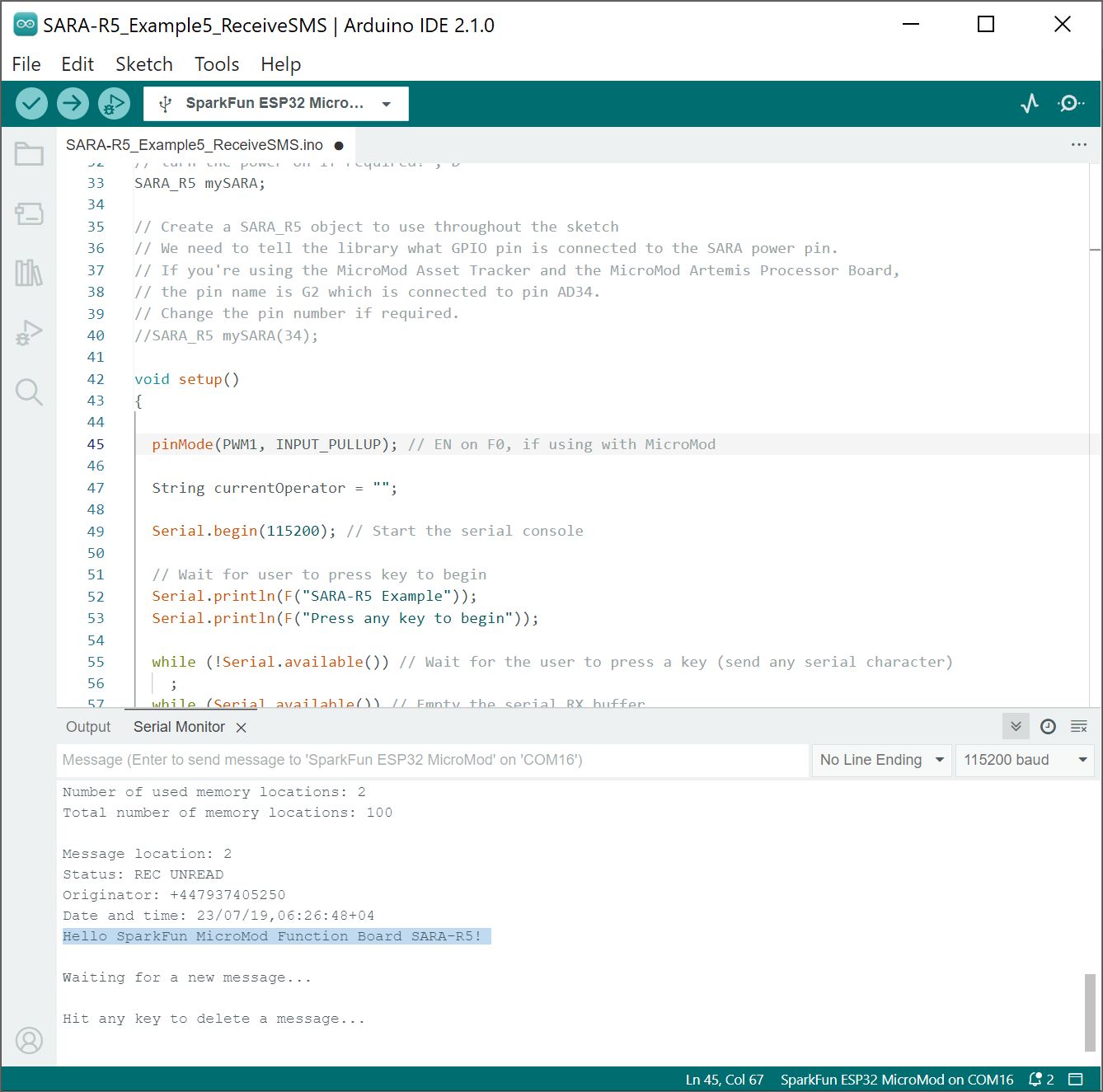Click the 'Hit any key to delete a message...' line
This screenshot has width=1103, height=1092.
pyautogui.click(x=214, y=1019)
